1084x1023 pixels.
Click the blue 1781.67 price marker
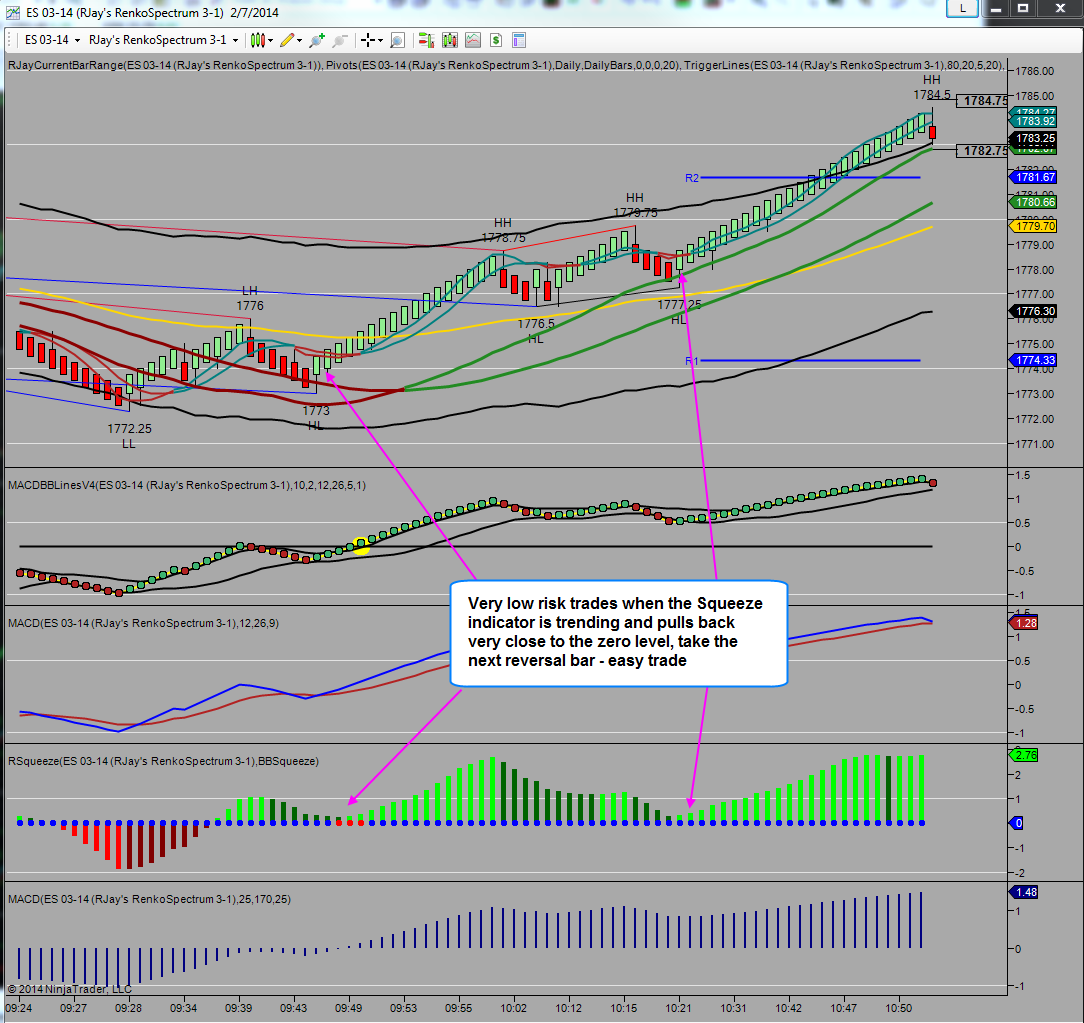[x=1034, y=177]
